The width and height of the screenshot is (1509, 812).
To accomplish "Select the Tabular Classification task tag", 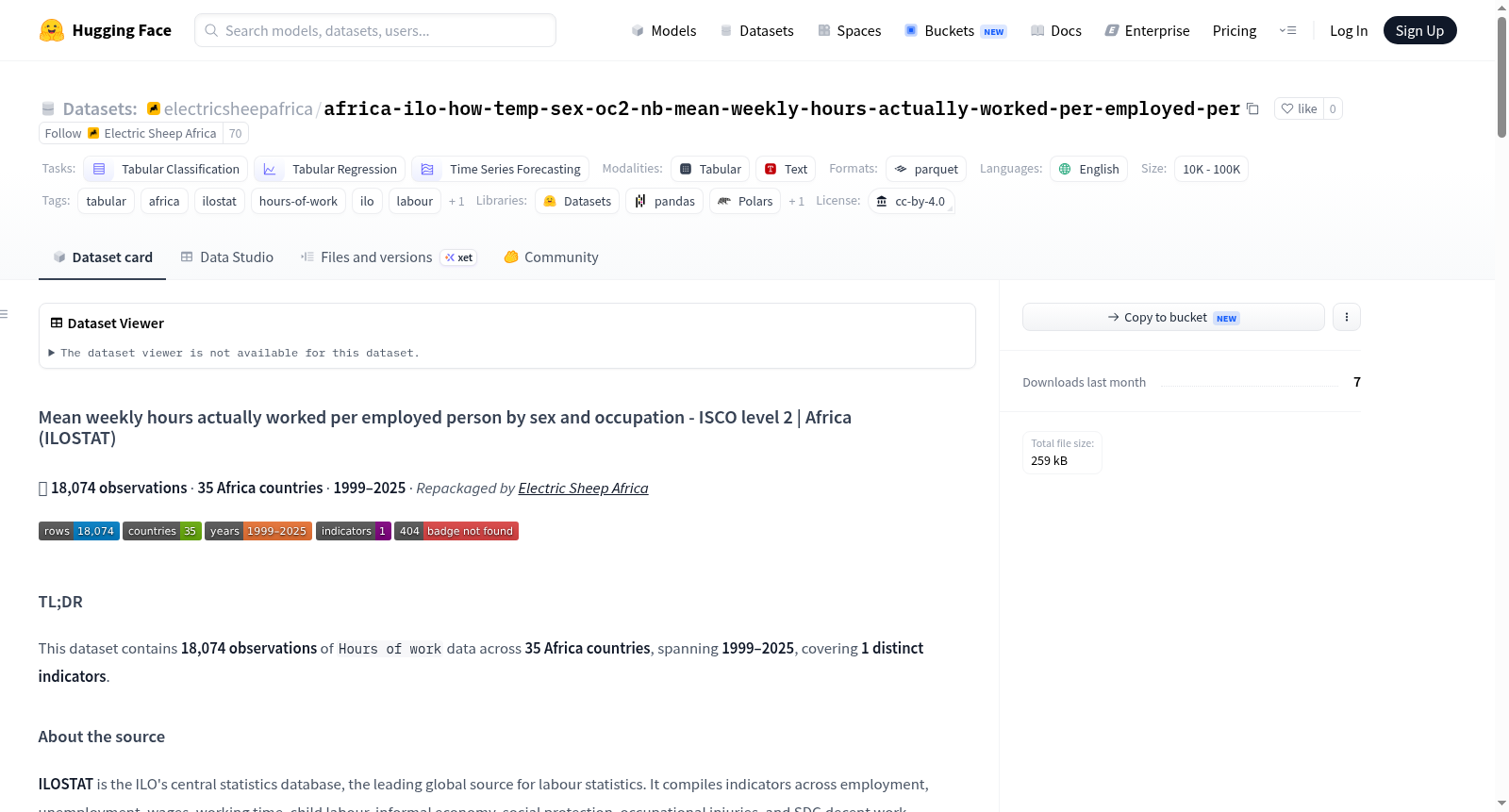I will pyautogui.click(x=166, y=169).
